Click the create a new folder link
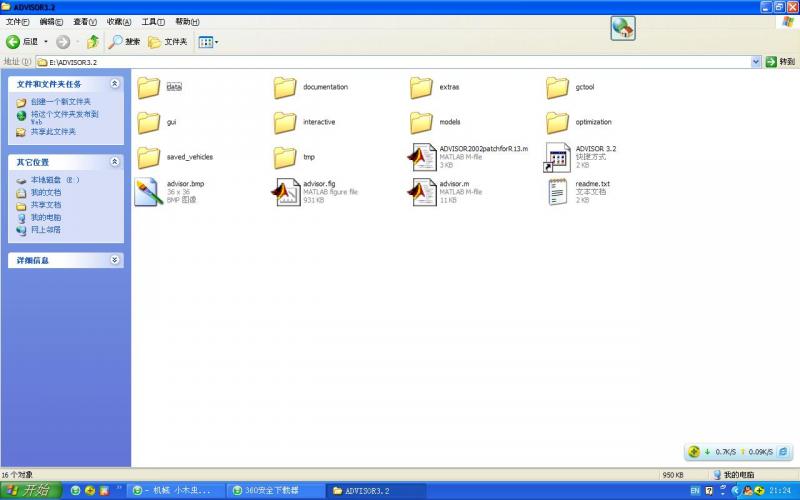Image resolution: width=800 pixels, height=500 pixels. (61, 102)
